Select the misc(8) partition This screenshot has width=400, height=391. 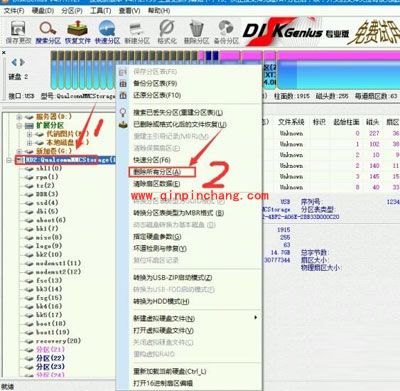(x=49, y=237)
